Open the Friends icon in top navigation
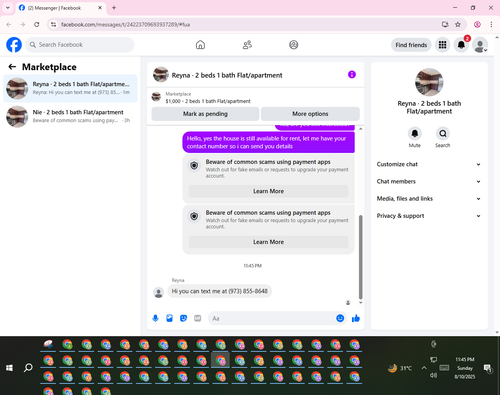This screenshot has height=395, width=500. click(247, 45)
